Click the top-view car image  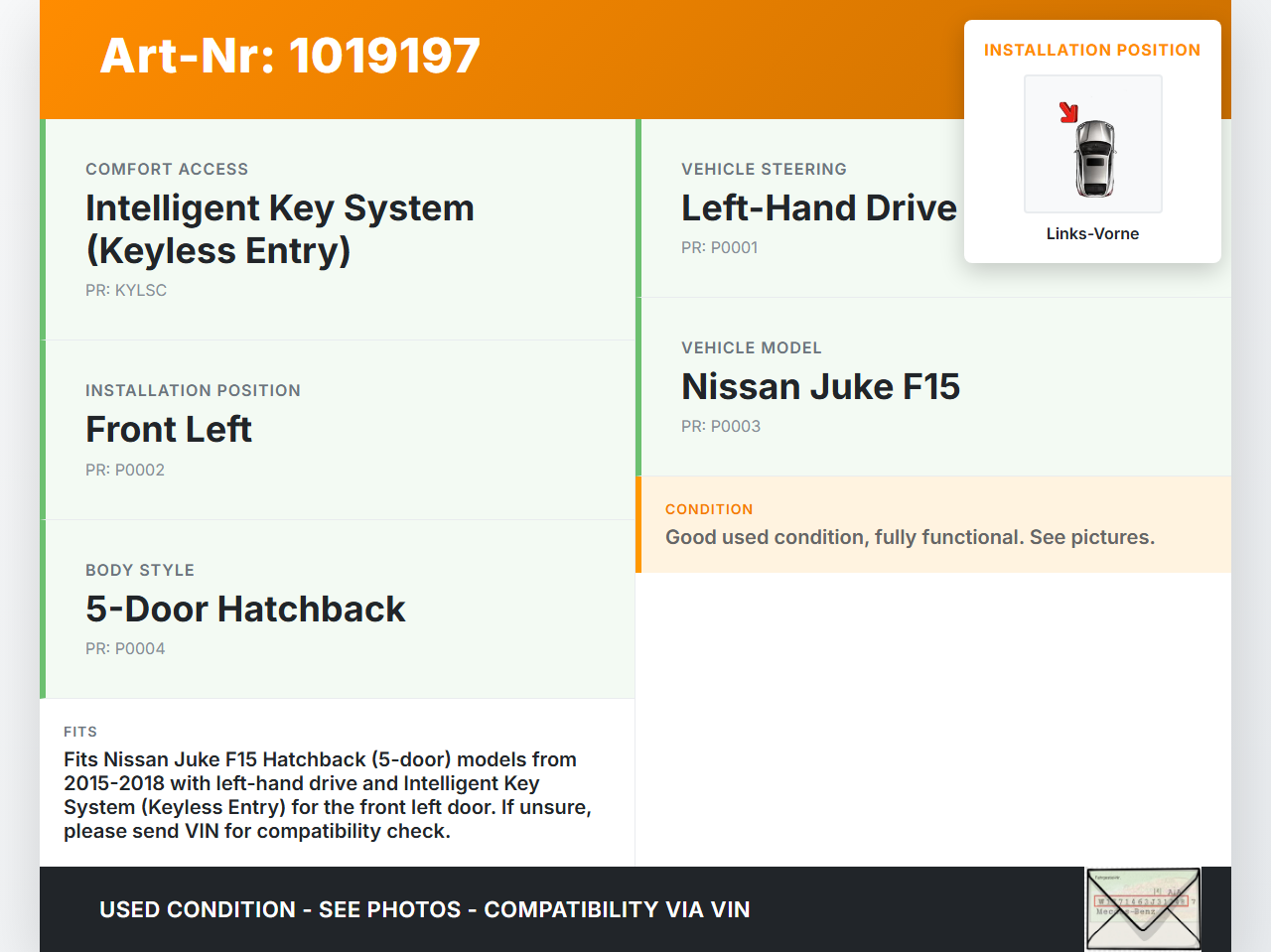coord(1094,157)
